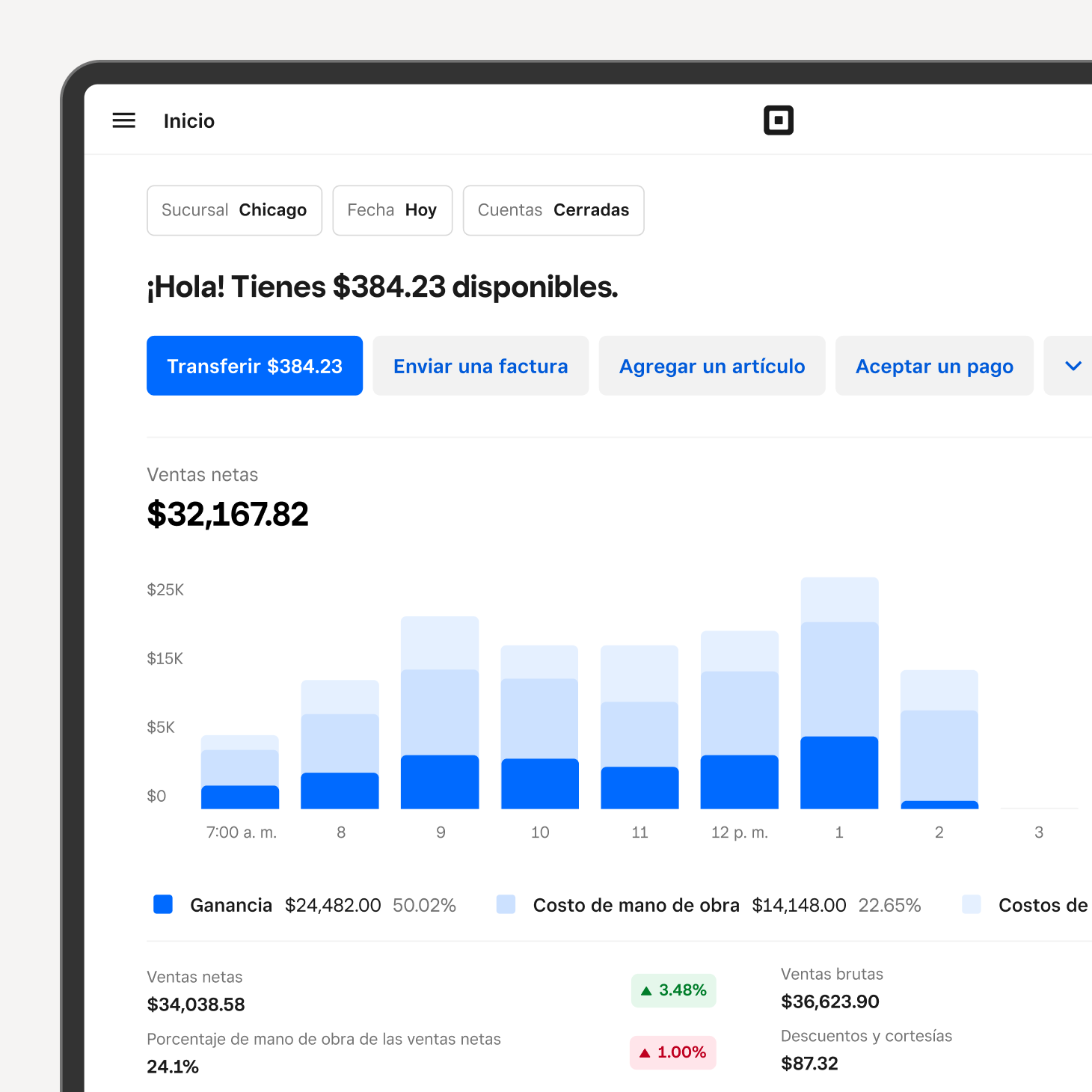Expand more actions chevron button

[x=1073, y=366]
